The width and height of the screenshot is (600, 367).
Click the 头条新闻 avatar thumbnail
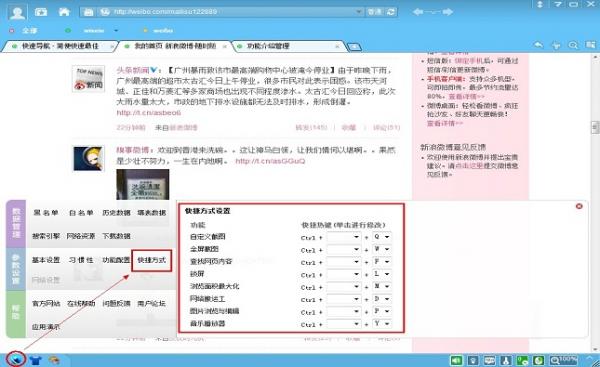click(x=88, y=78)
